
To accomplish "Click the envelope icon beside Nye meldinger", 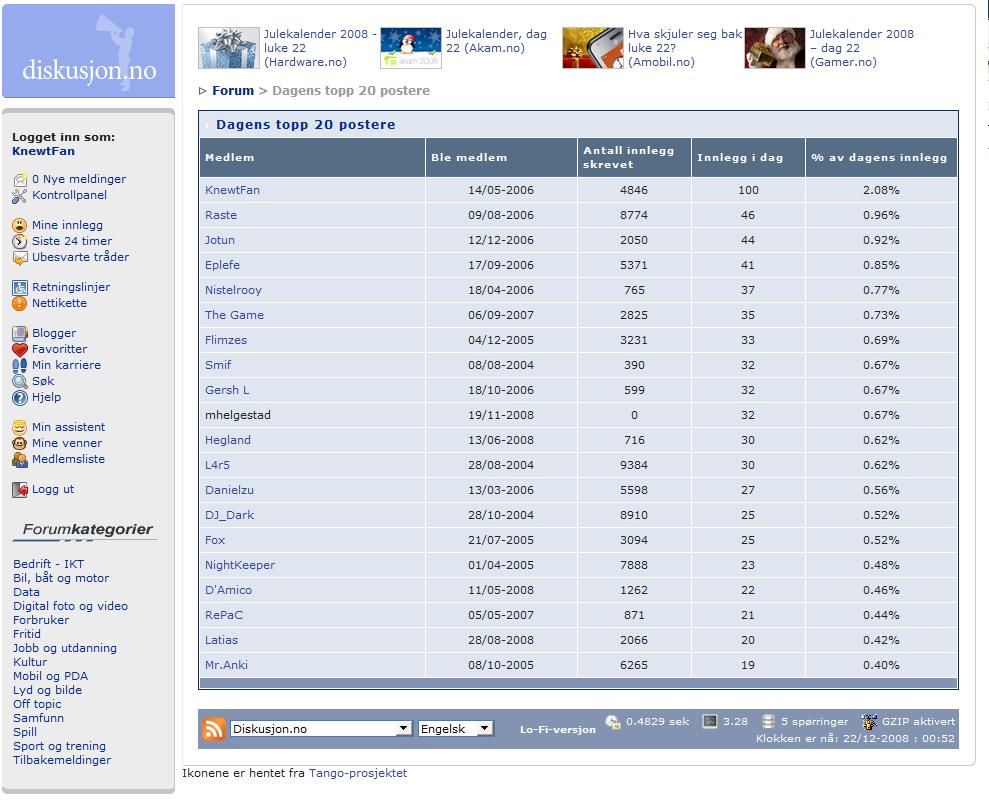I will [x=20, y=180].
